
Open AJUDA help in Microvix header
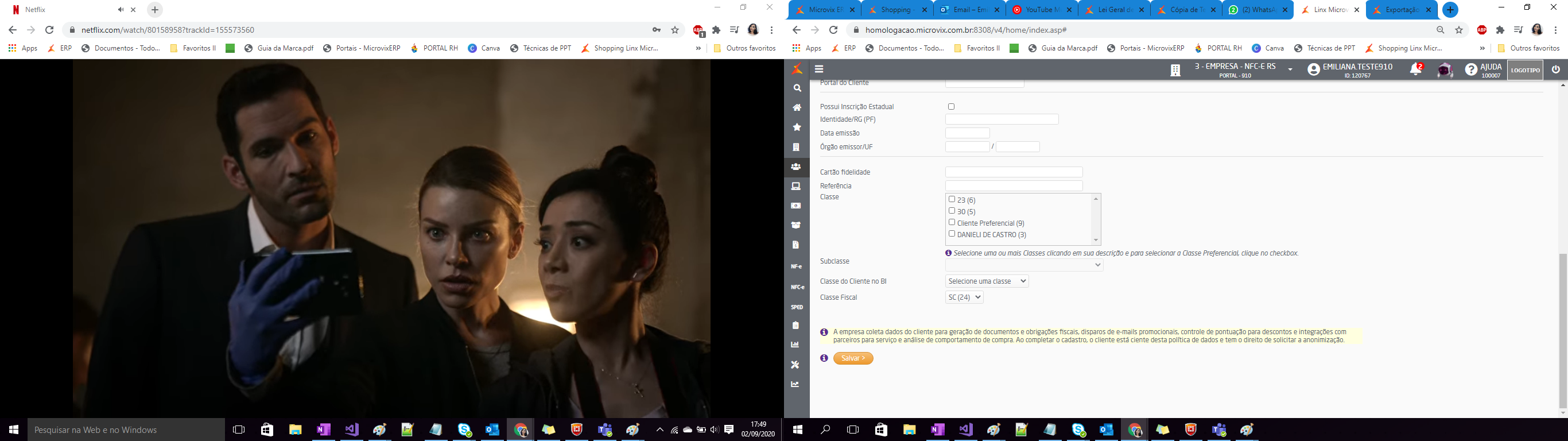tap(1484, 69)
